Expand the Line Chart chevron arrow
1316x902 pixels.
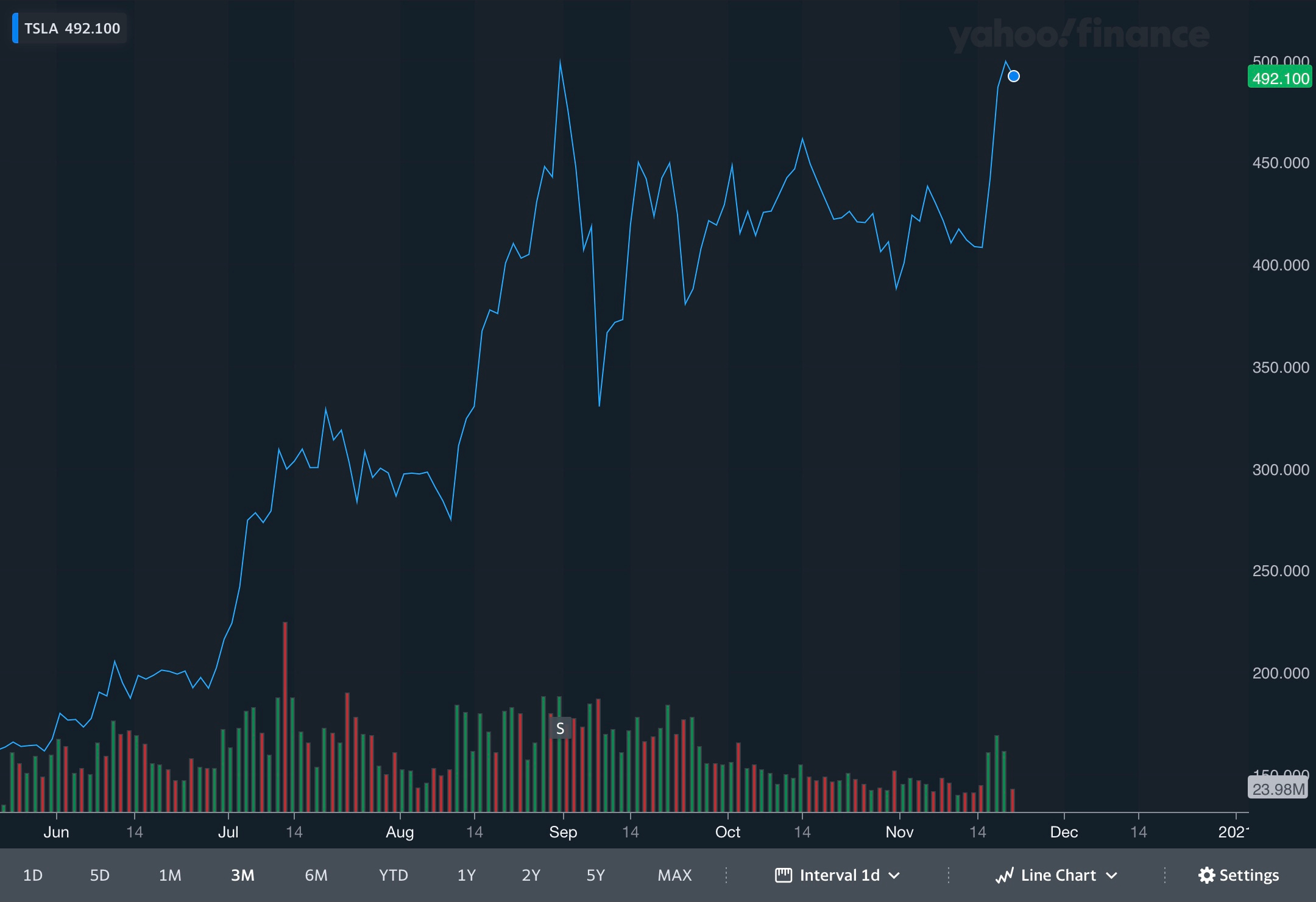pos(1111,876)
